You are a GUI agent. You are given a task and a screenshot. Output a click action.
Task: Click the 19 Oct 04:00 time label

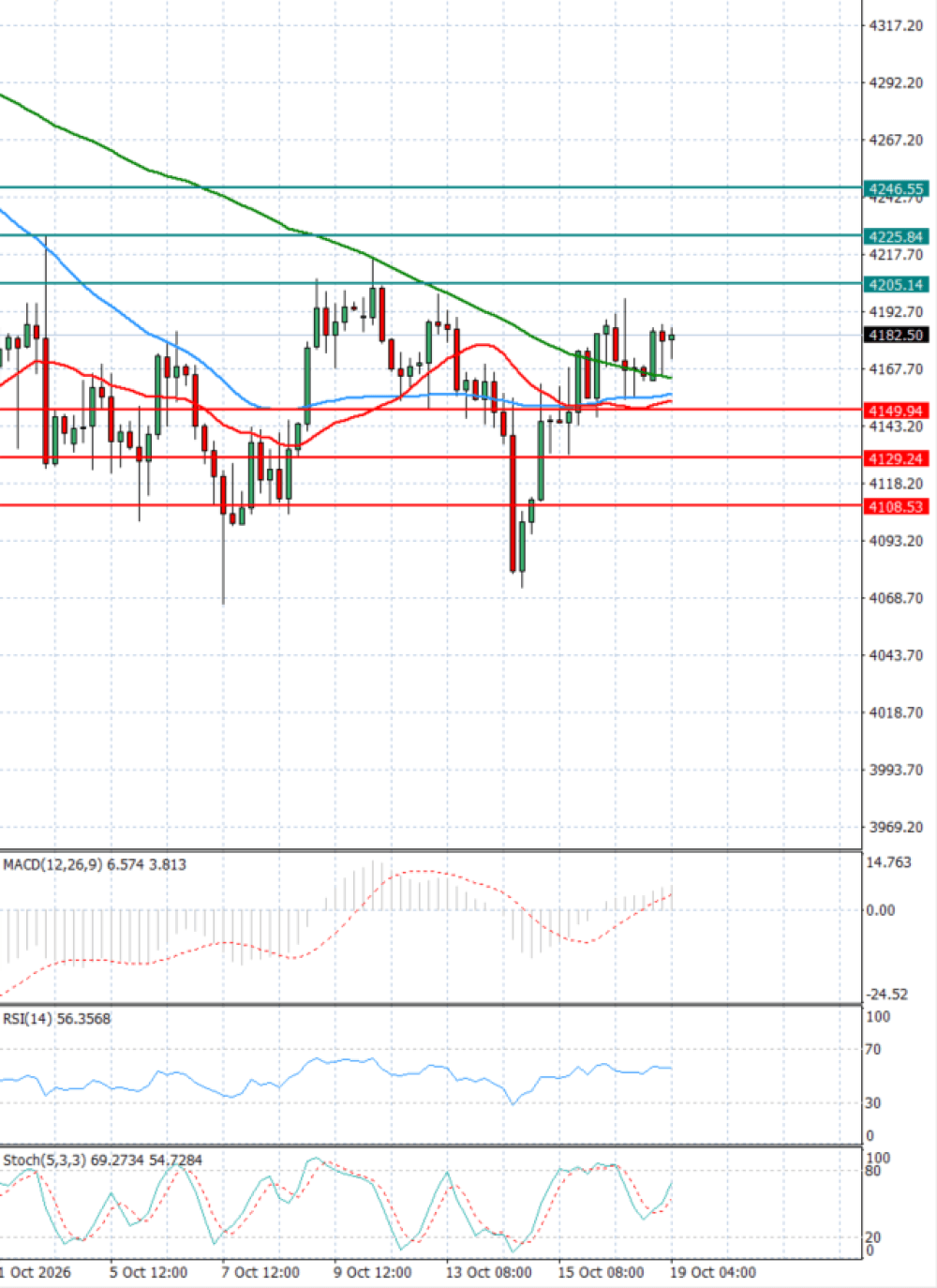click(713, 1272)
